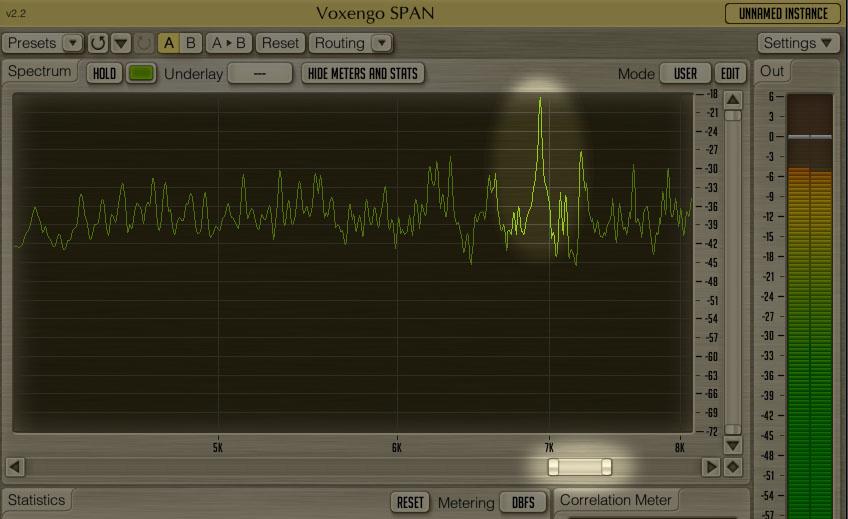Open the Presets dropdown arrow
Screen dimensions: 848x519
(72, 43)
